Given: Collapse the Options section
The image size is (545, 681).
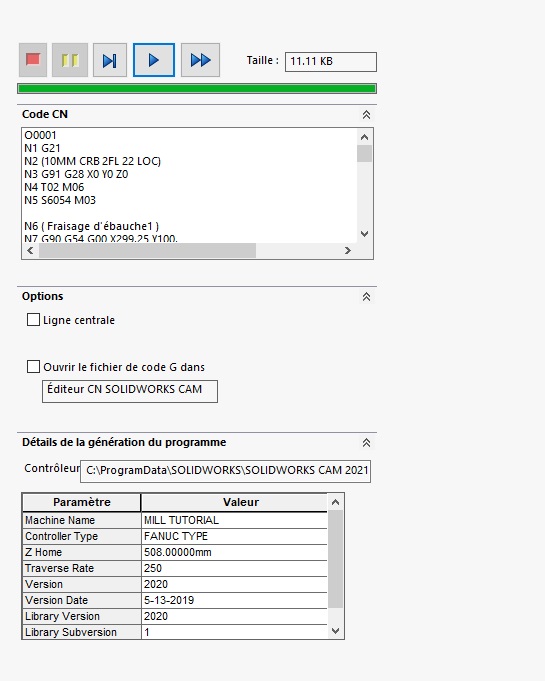Looking at the screenshot, I should (367, 297).
